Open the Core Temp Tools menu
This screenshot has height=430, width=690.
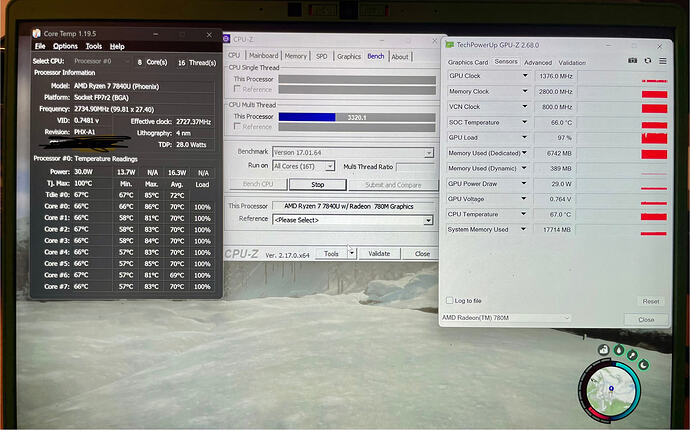(94, 46)
